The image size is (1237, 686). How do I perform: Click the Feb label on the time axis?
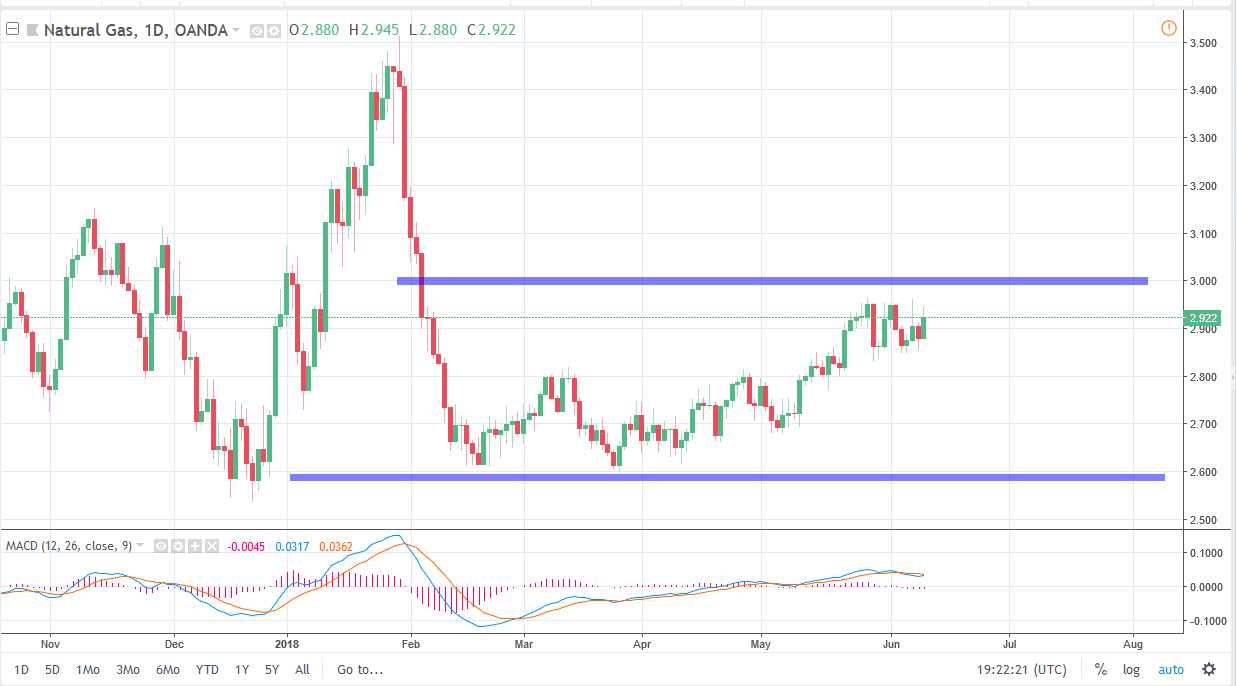[x=410, y=643]
